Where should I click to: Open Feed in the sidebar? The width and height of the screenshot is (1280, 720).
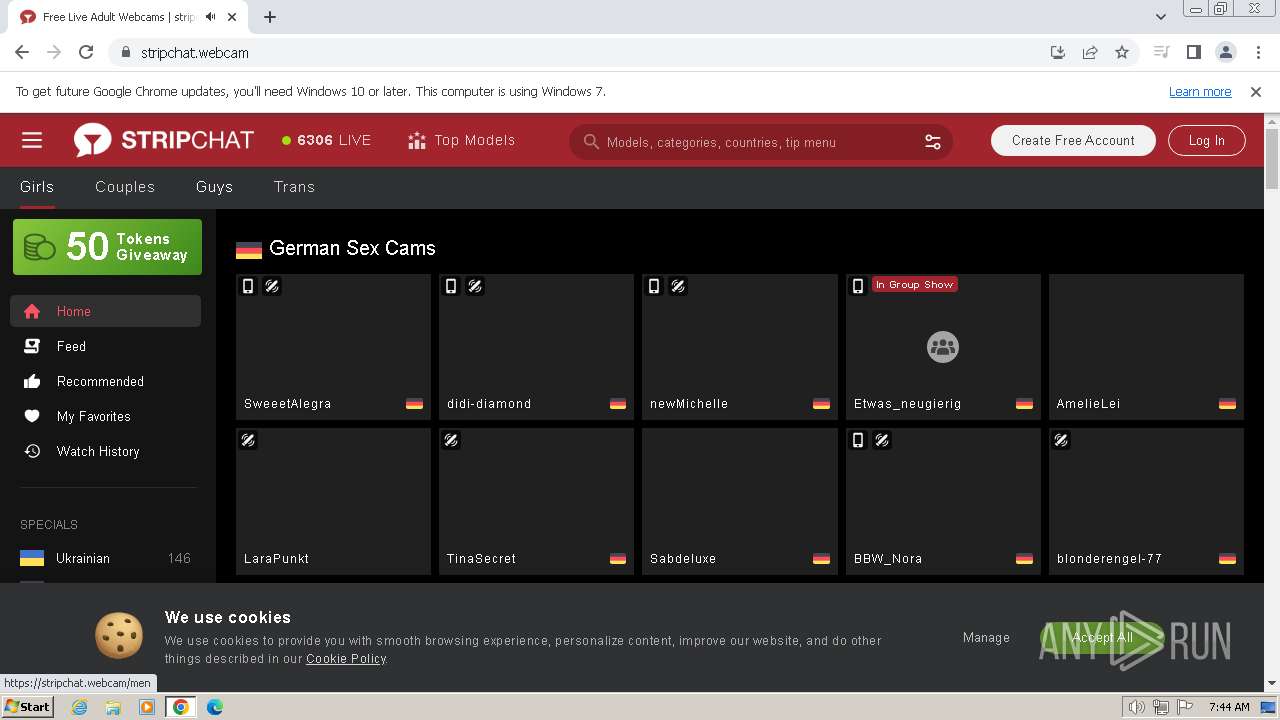[106, 346]
